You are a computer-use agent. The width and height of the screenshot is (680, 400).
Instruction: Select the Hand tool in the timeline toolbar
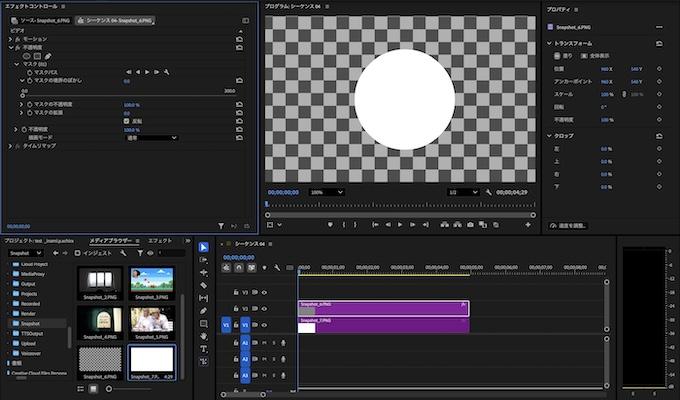(x=204, y=336)
